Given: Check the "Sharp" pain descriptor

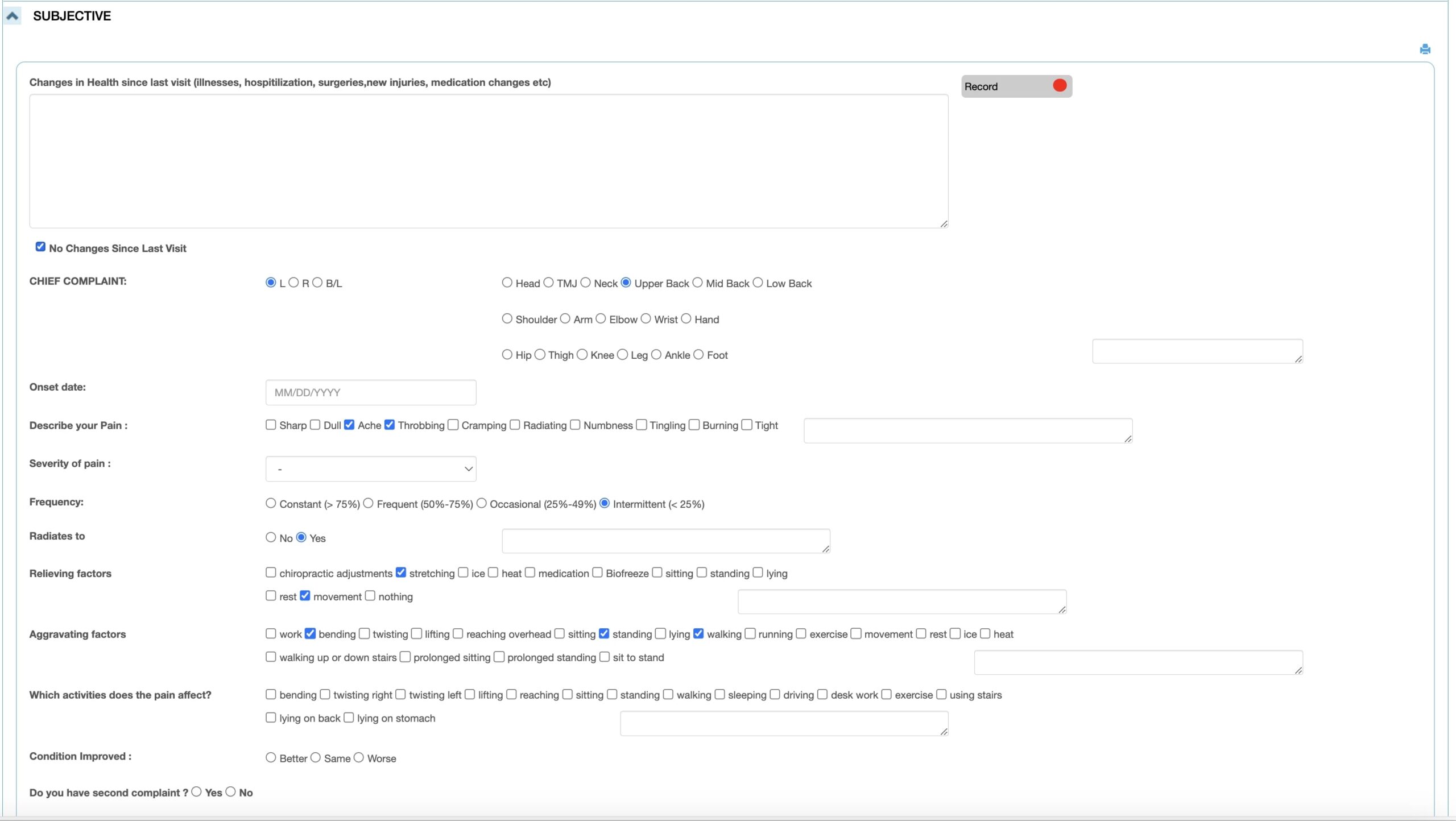Looking at the screenshot, I should (x=270, y=424).
